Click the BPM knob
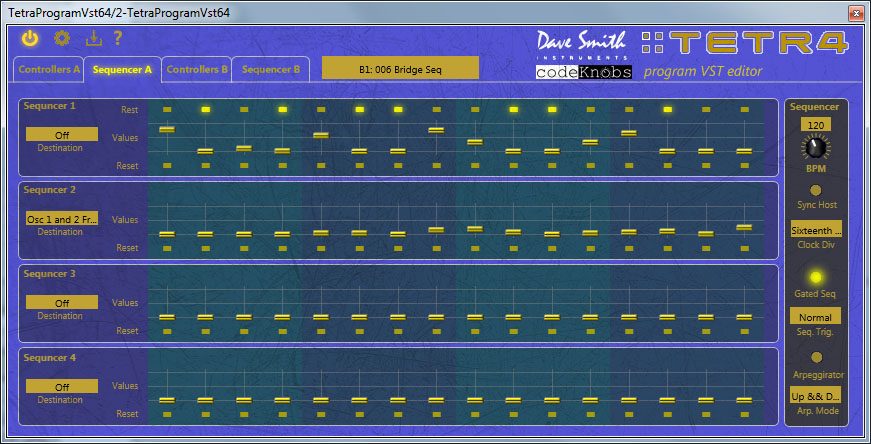The image size is (871, 444). [x=815, y=148]
